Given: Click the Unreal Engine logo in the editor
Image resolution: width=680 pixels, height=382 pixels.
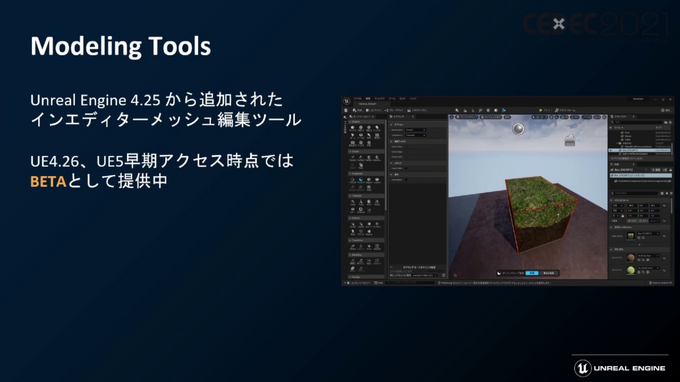Looking at the screenshot, I should point(347,101).
